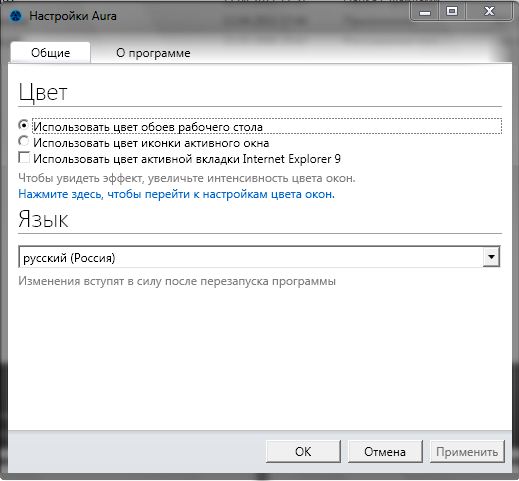The image size is (519, 481).
Task: Confirm settings with the OK button
Action: [303, 452]
